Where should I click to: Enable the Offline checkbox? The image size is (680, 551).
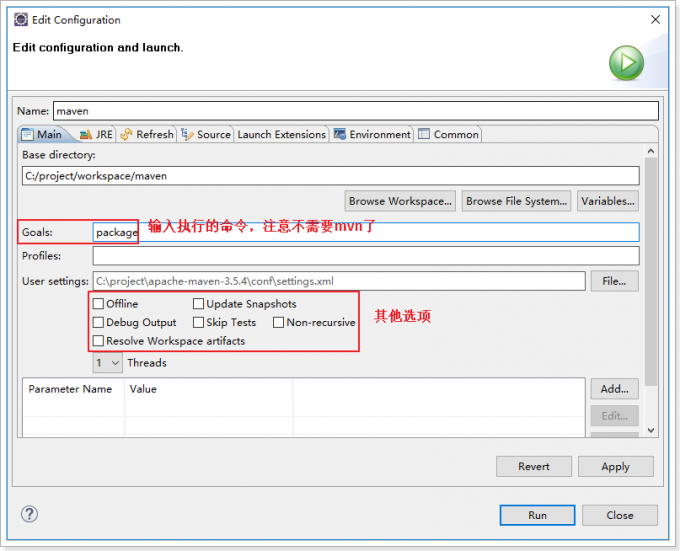pos(98,303)
